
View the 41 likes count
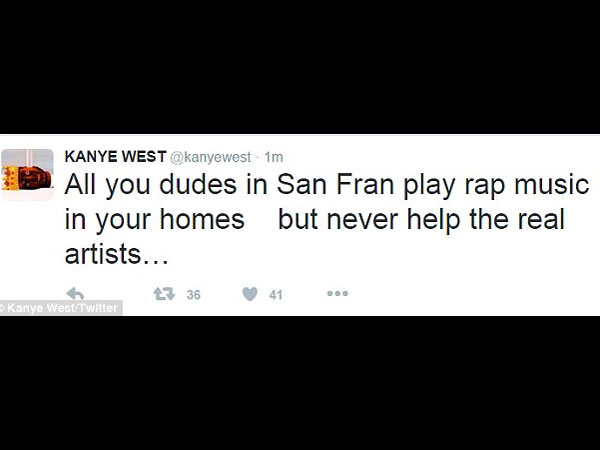(x=277, y=294)
